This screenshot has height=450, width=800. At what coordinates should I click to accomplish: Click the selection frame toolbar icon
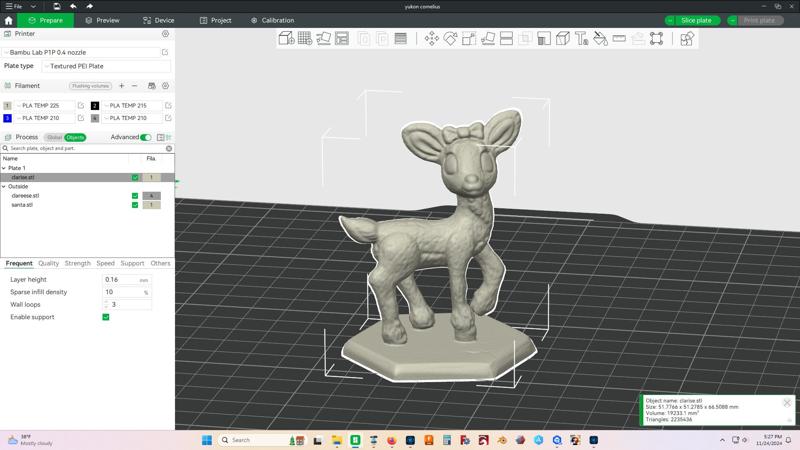[657, 38]
